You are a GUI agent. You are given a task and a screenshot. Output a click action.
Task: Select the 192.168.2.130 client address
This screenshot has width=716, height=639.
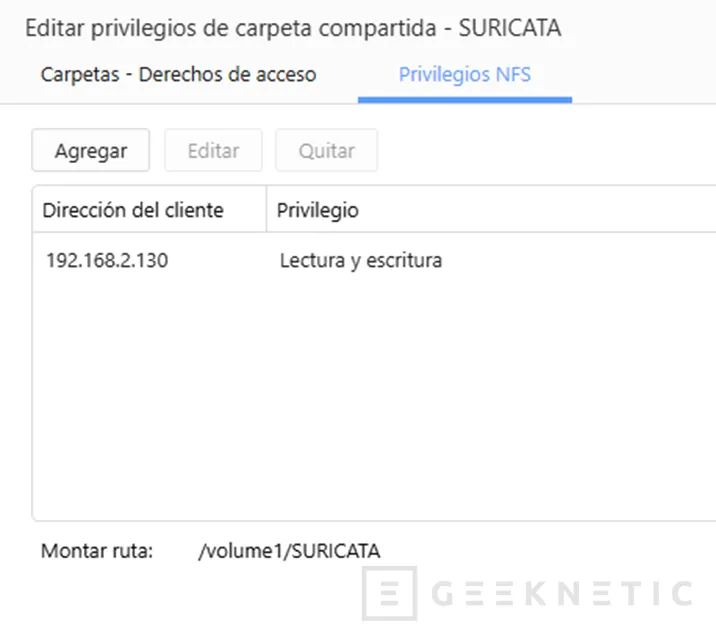(x=107, y=261)
